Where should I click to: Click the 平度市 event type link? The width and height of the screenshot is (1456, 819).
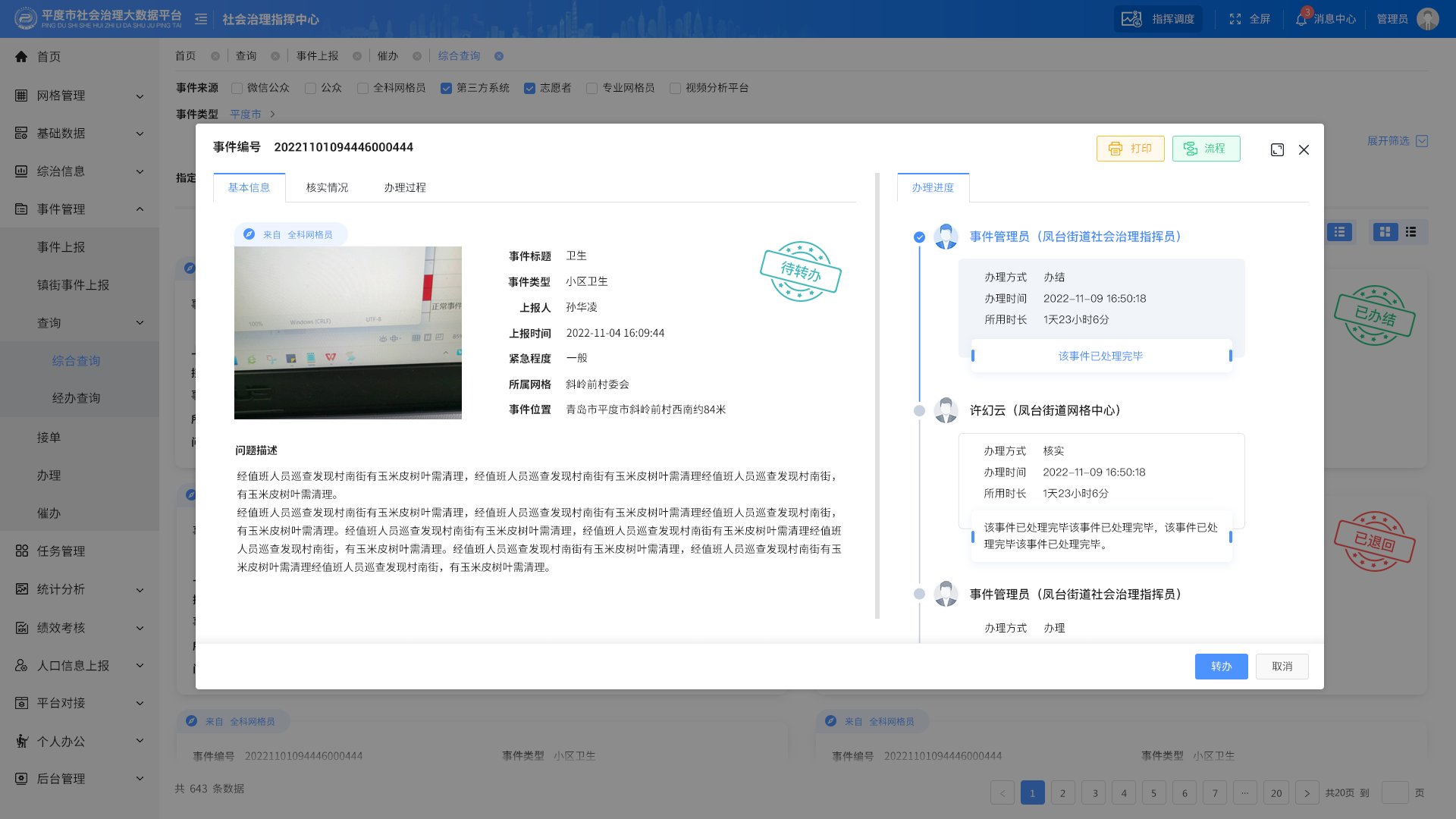tap(246, 115)
